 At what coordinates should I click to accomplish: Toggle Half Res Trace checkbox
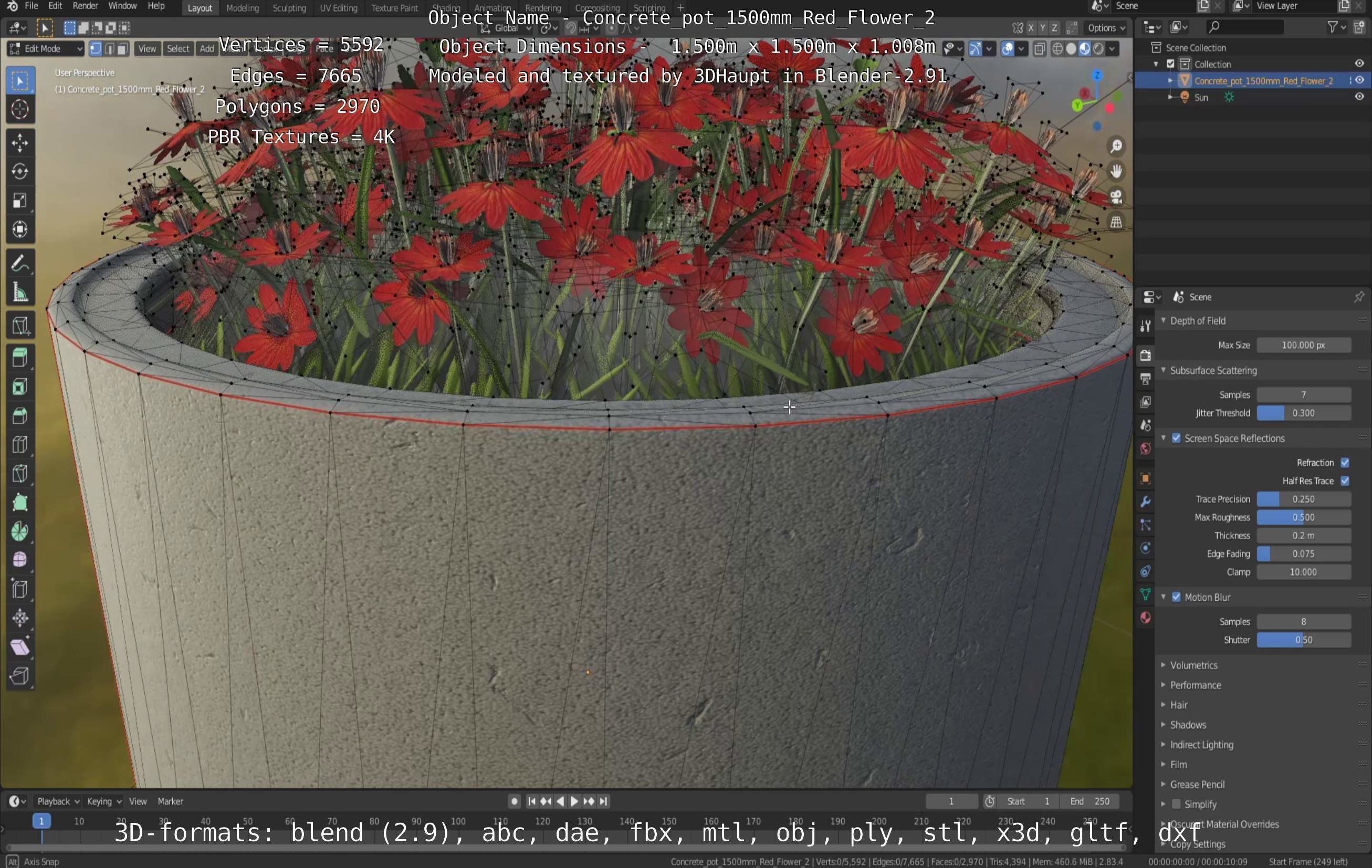(1345, 481)
